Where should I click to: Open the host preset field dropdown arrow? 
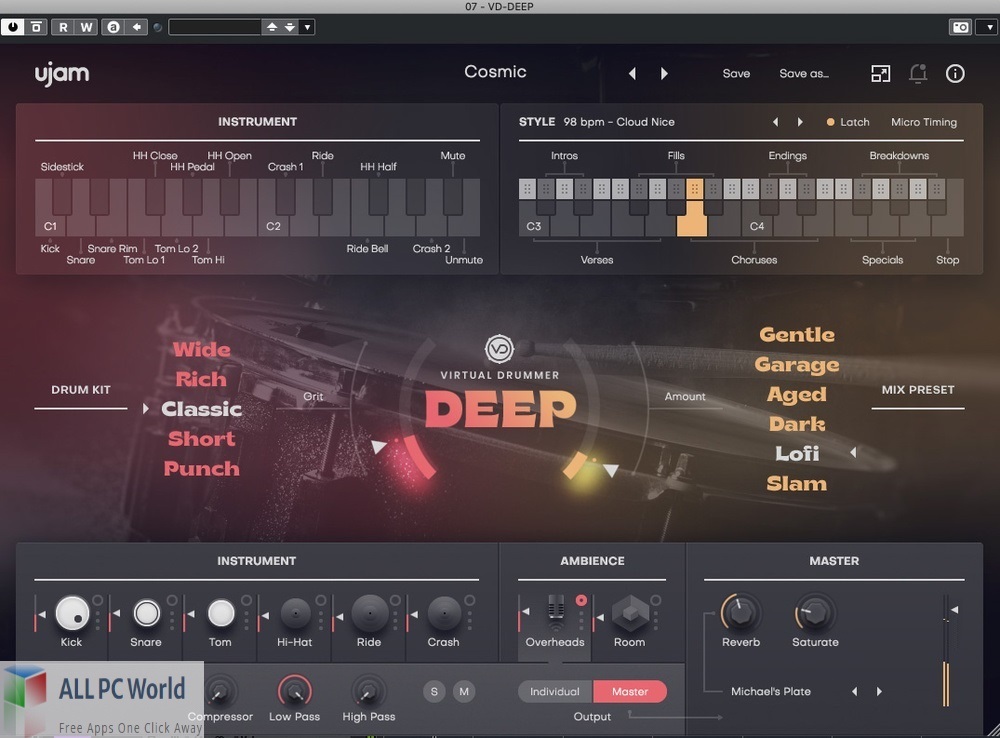click(307, 27)
